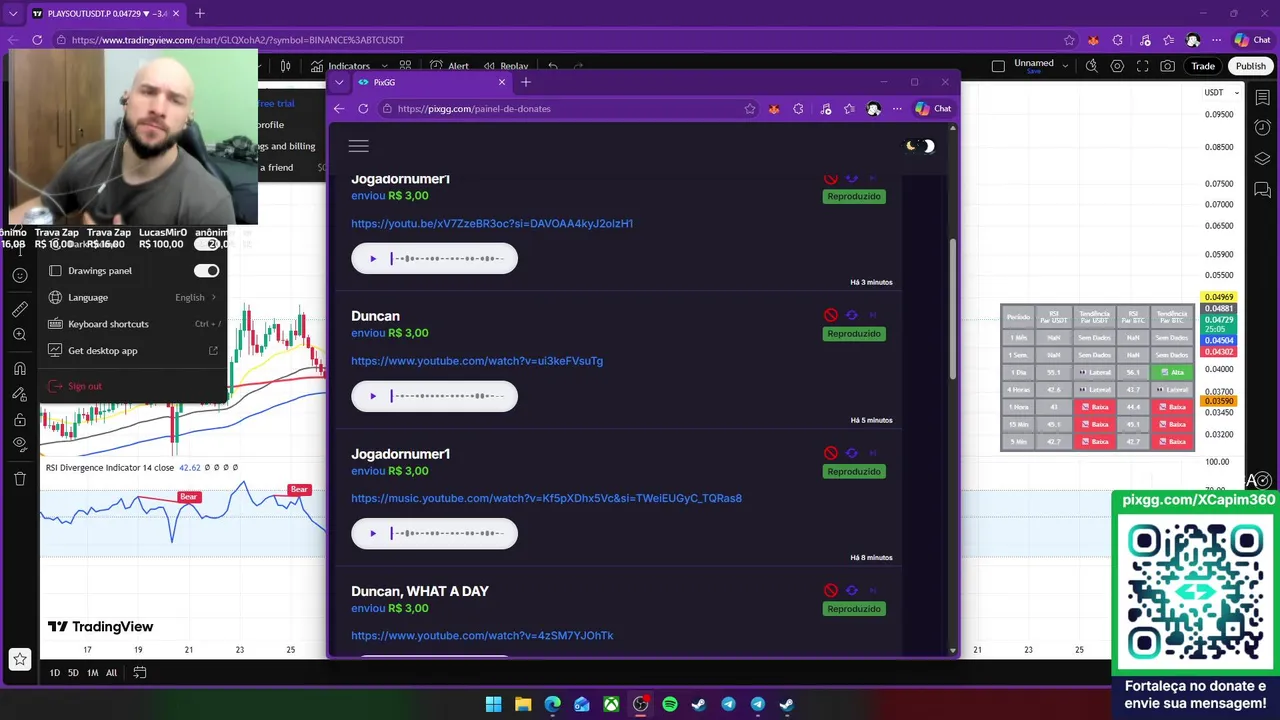The image size is (1280, 720).
Task: Open Keyboard shortcuts menu entry
Action: click(x=133, y=324)
